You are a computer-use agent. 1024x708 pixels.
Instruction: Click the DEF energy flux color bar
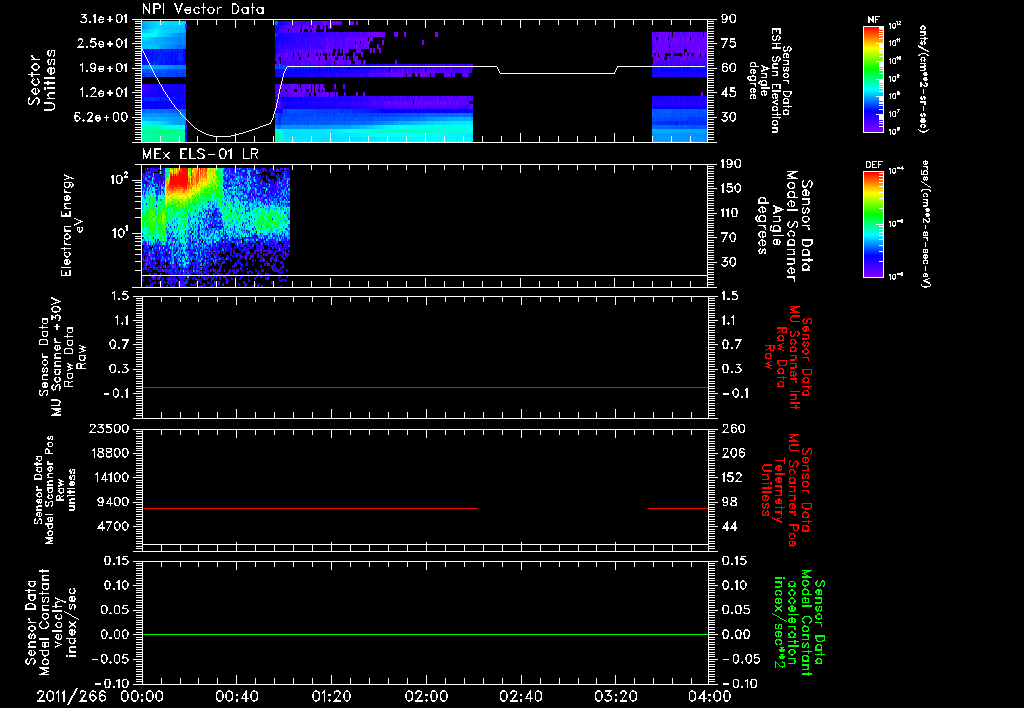click(874, 224)
